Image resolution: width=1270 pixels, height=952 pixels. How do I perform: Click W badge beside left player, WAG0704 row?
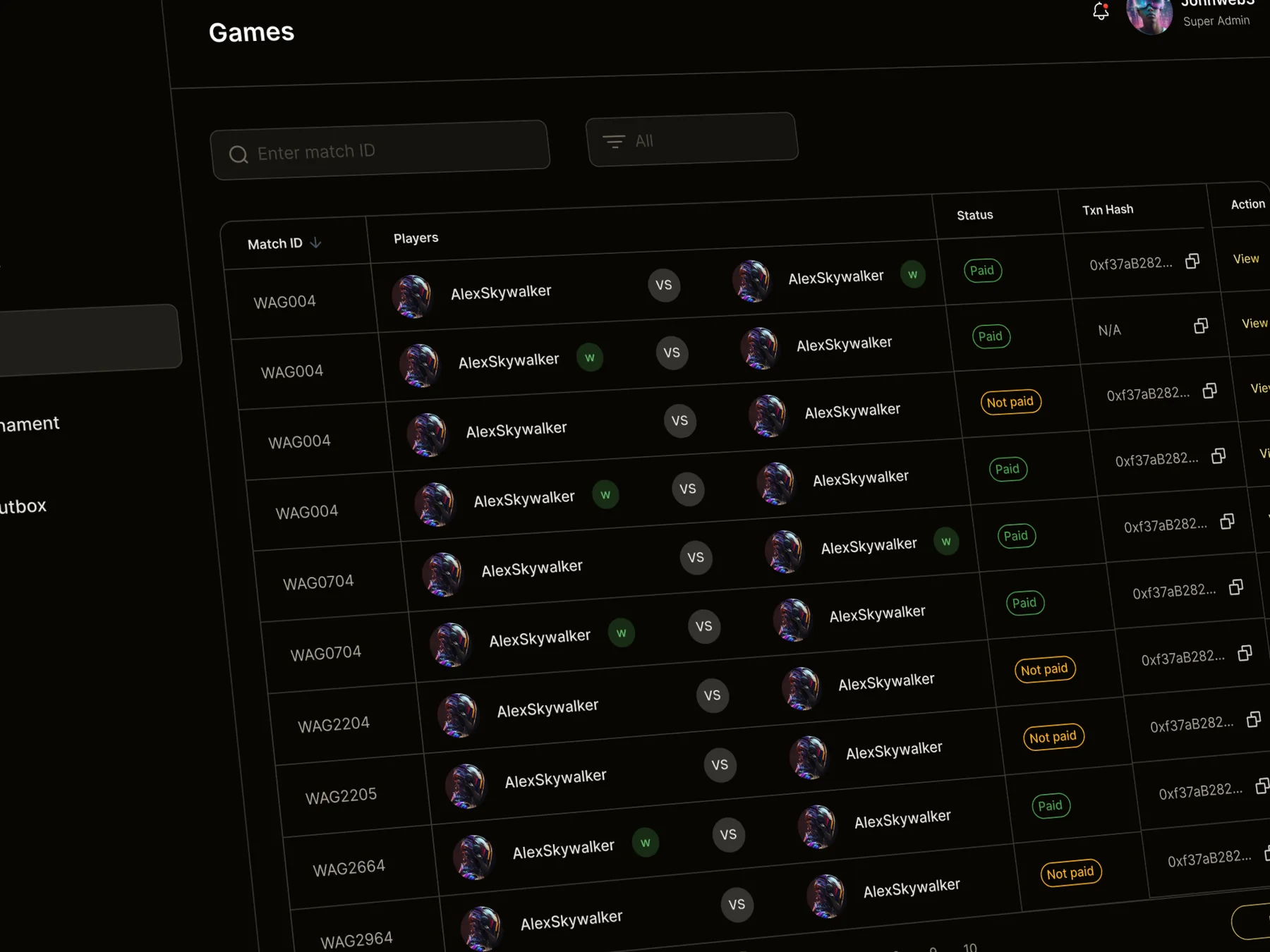click(x=621, y=633)
